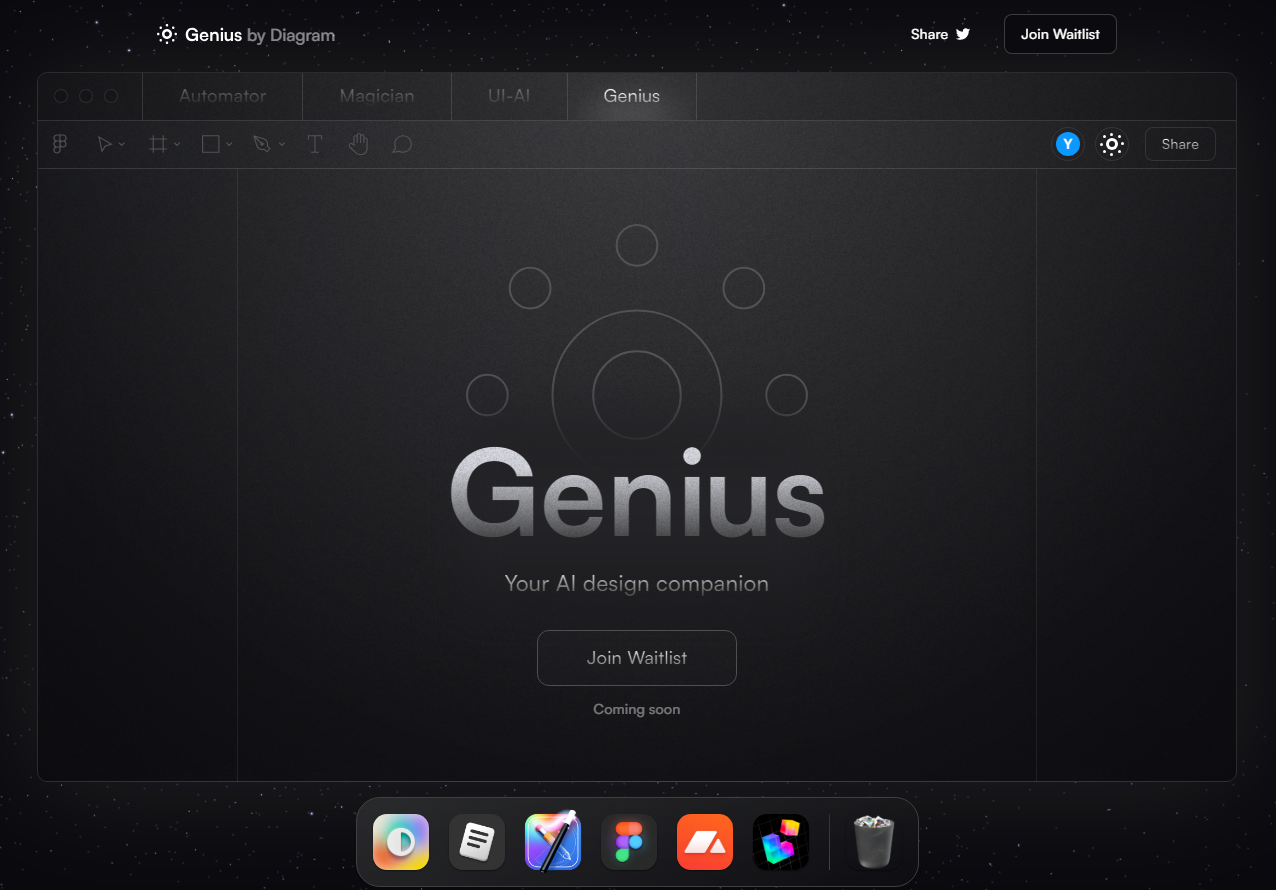This screenshot has width=1276, height=890.
Task: Select the Genius tab
Action: (632, 96)
